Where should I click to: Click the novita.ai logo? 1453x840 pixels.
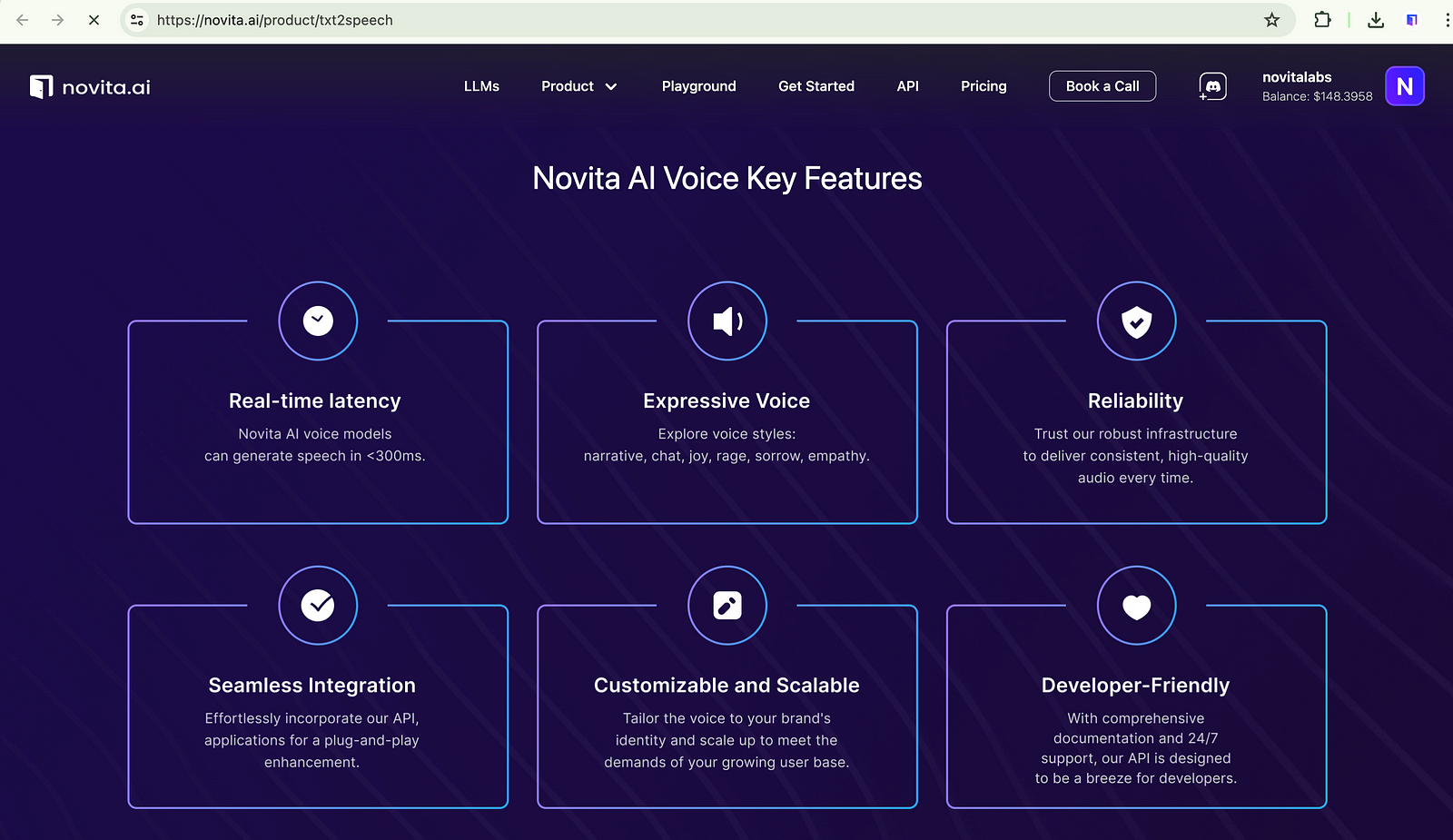90,86
